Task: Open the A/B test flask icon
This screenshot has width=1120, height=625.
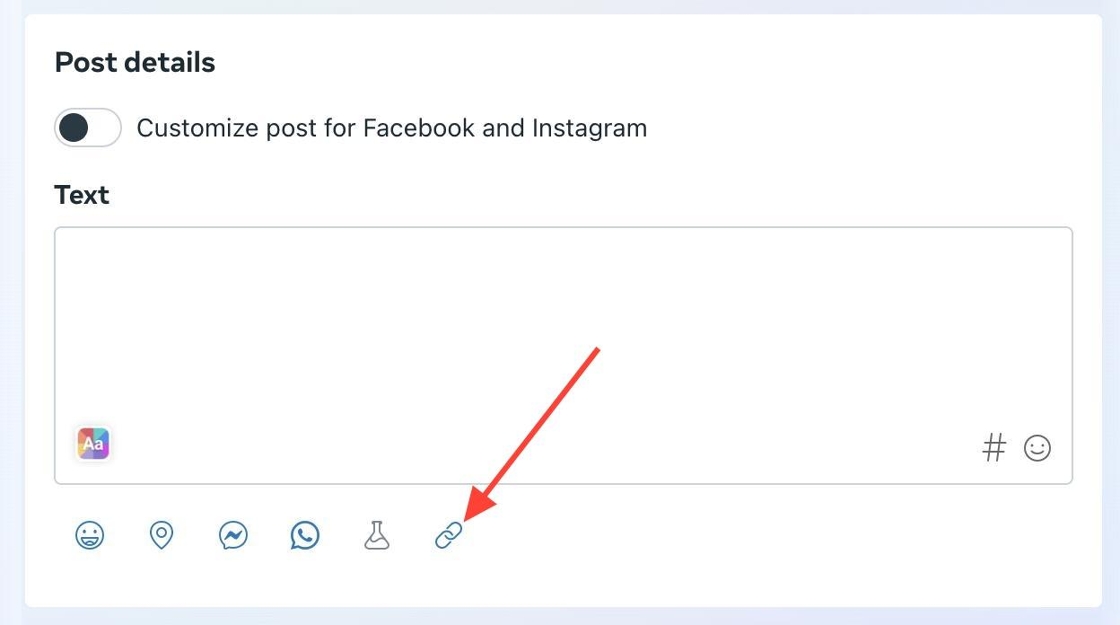Action: 376,535
